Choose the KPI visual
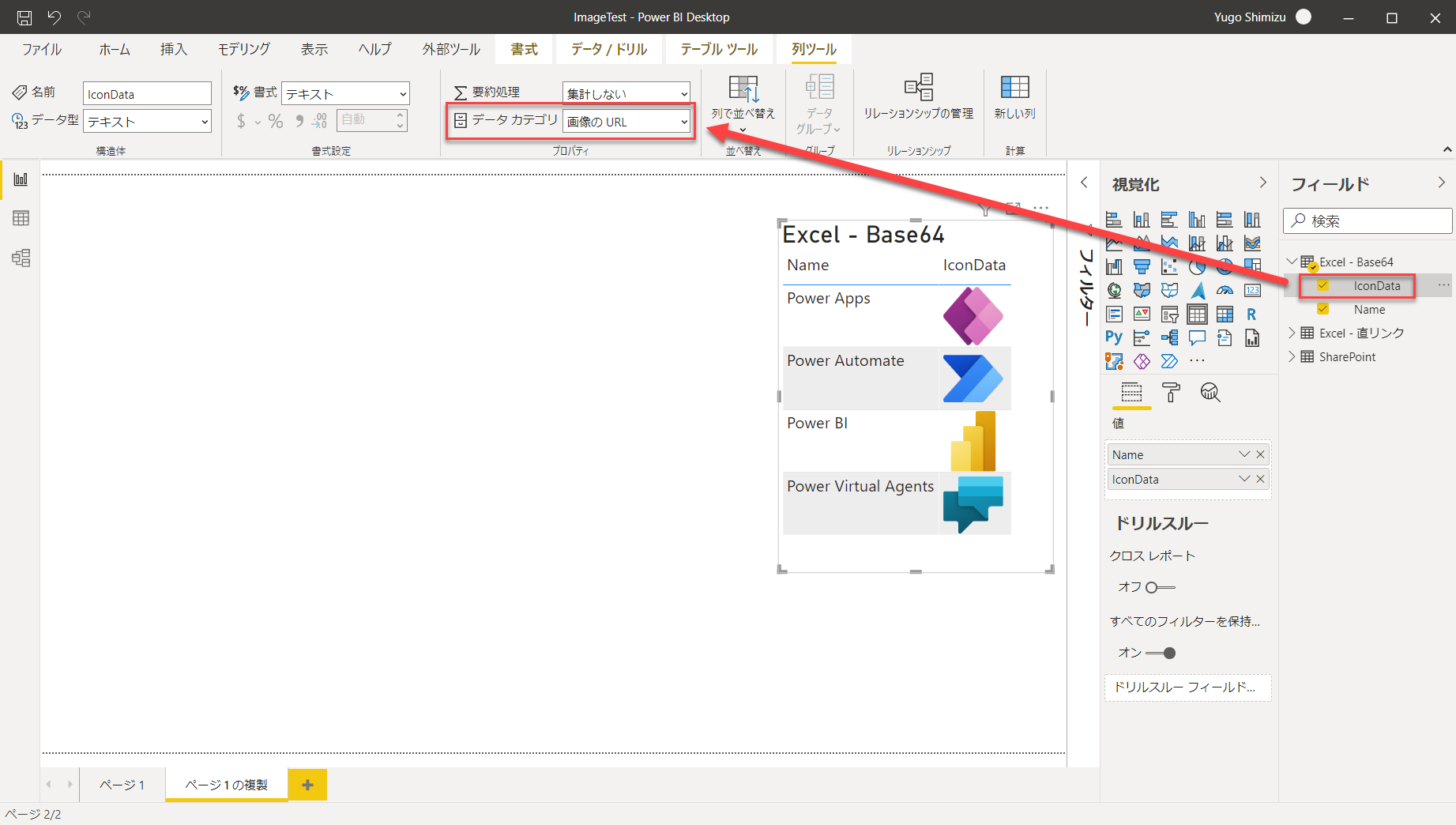 pyautogui.click(x=1142, y=315)
